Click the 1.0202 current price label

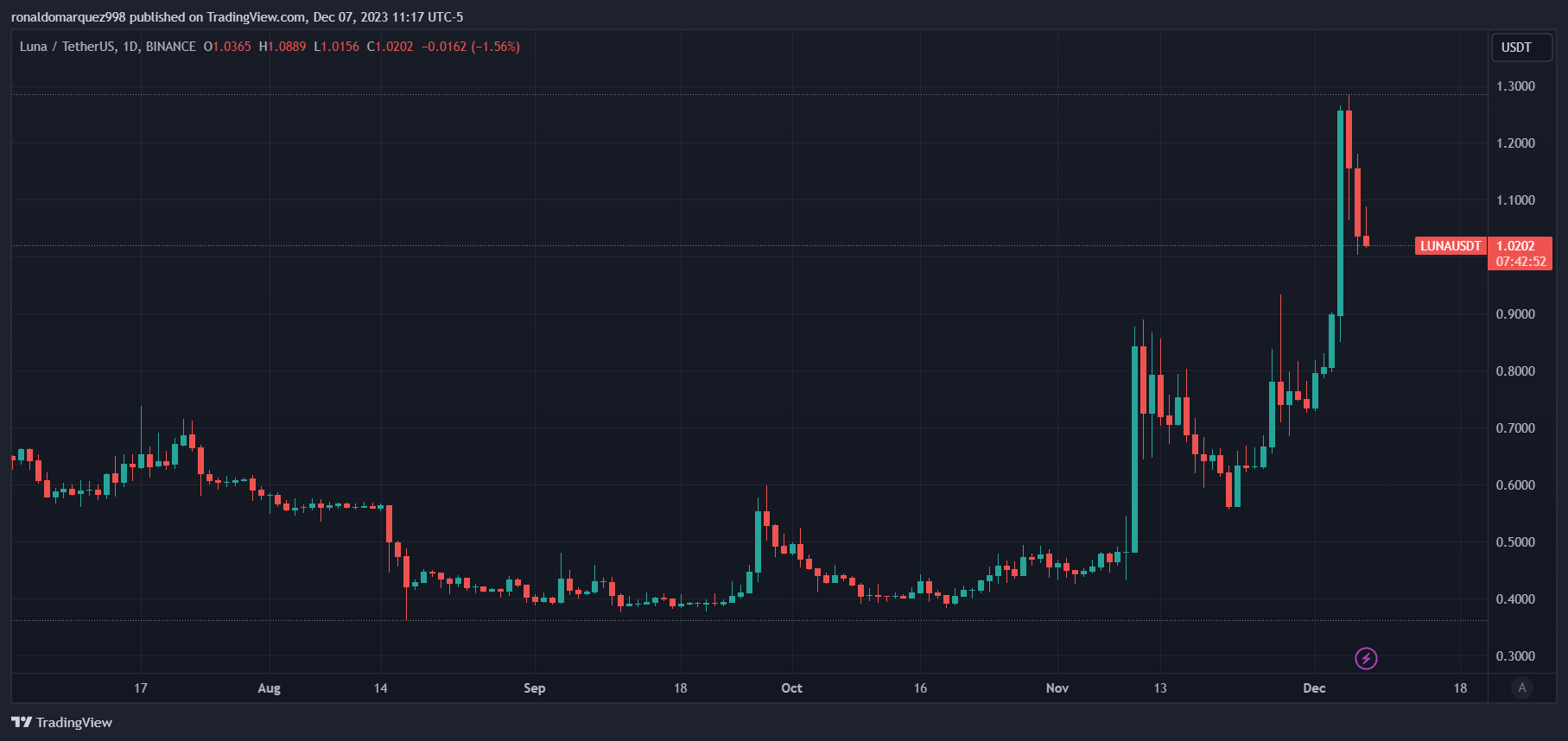[1516, 246]
